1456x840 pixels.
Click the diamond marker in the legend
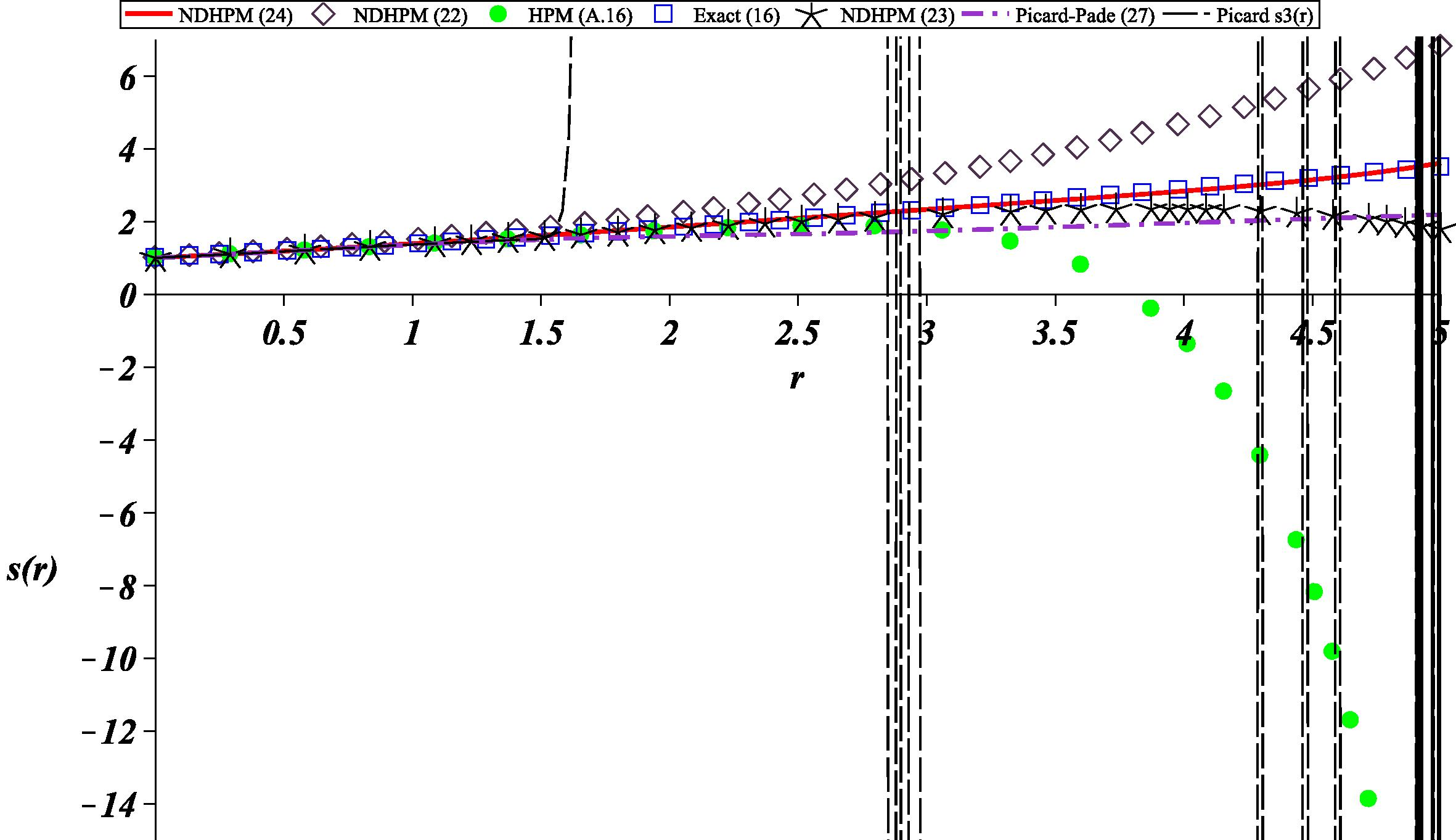point(323,15)
